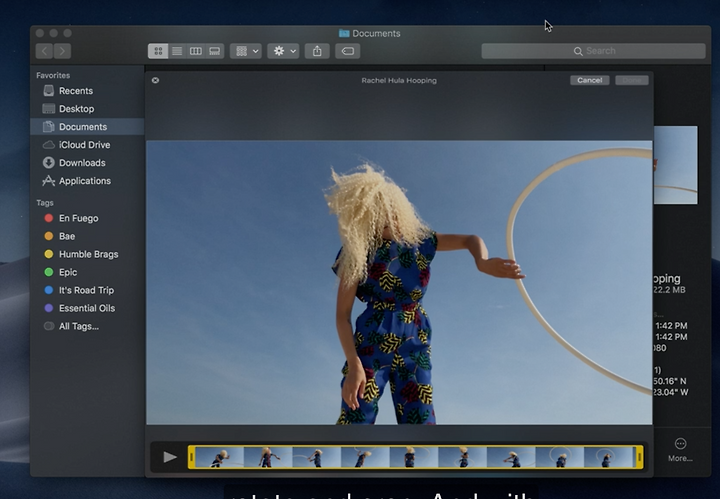Screen dimensions: 720x499
Task: Switch Finder to list view
Action: pos(177,51)
